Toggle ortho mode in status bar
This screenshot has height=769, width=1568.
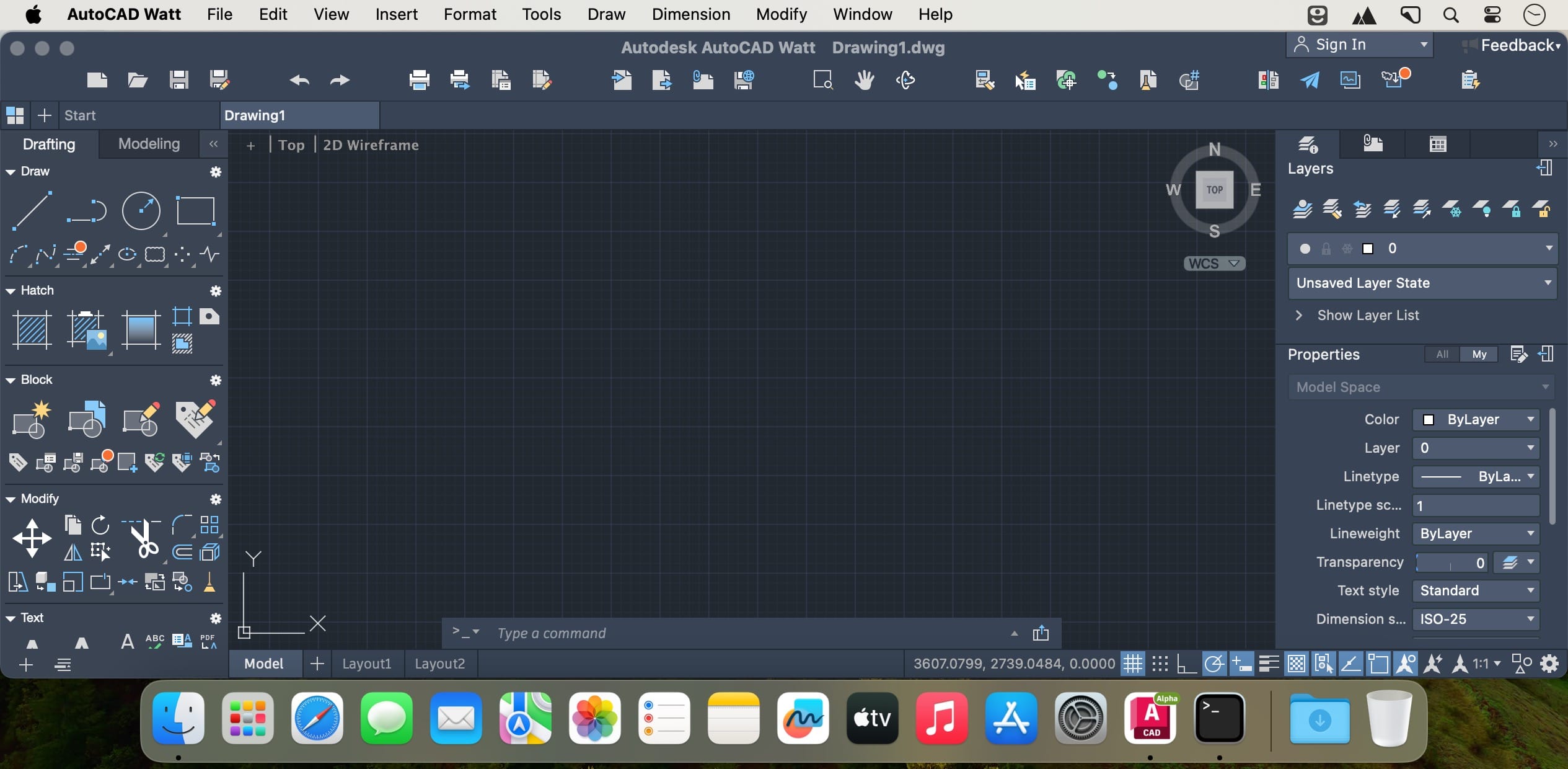click(1187, 664)
